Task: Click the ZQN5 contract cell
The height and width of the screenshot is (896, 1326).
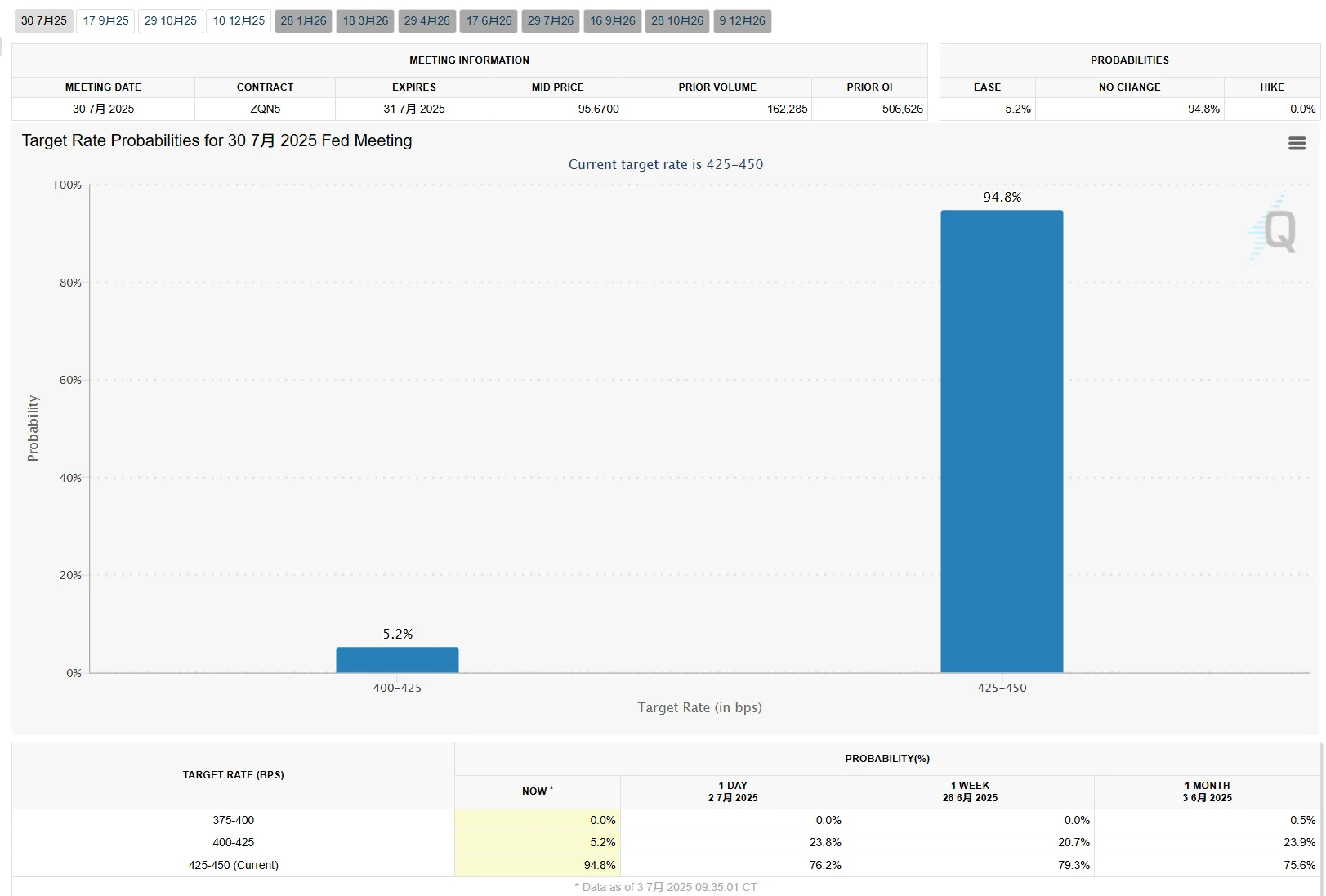Action: (265, 109)
